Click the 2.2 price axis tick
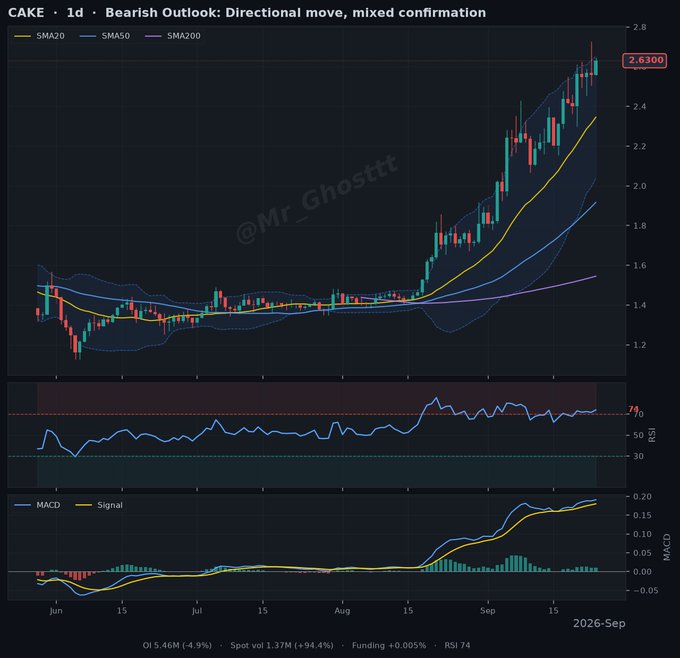680x658 pixels. (639, 146)
